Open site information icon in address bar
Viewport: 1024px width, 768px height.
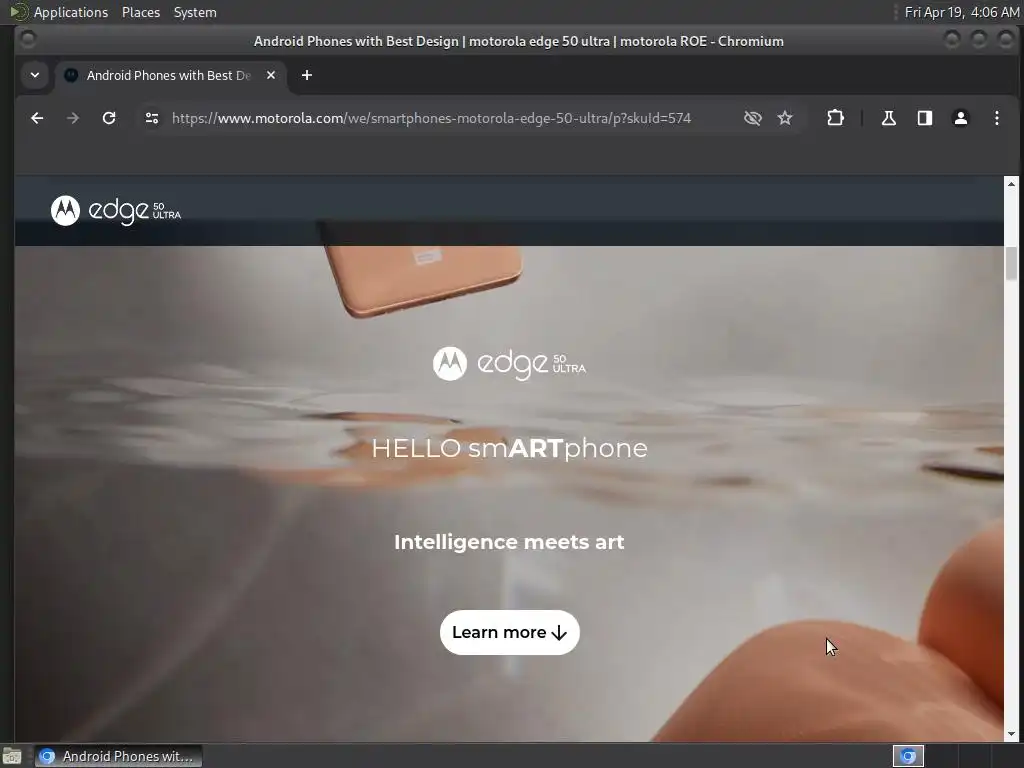click(x=152, y=118)
